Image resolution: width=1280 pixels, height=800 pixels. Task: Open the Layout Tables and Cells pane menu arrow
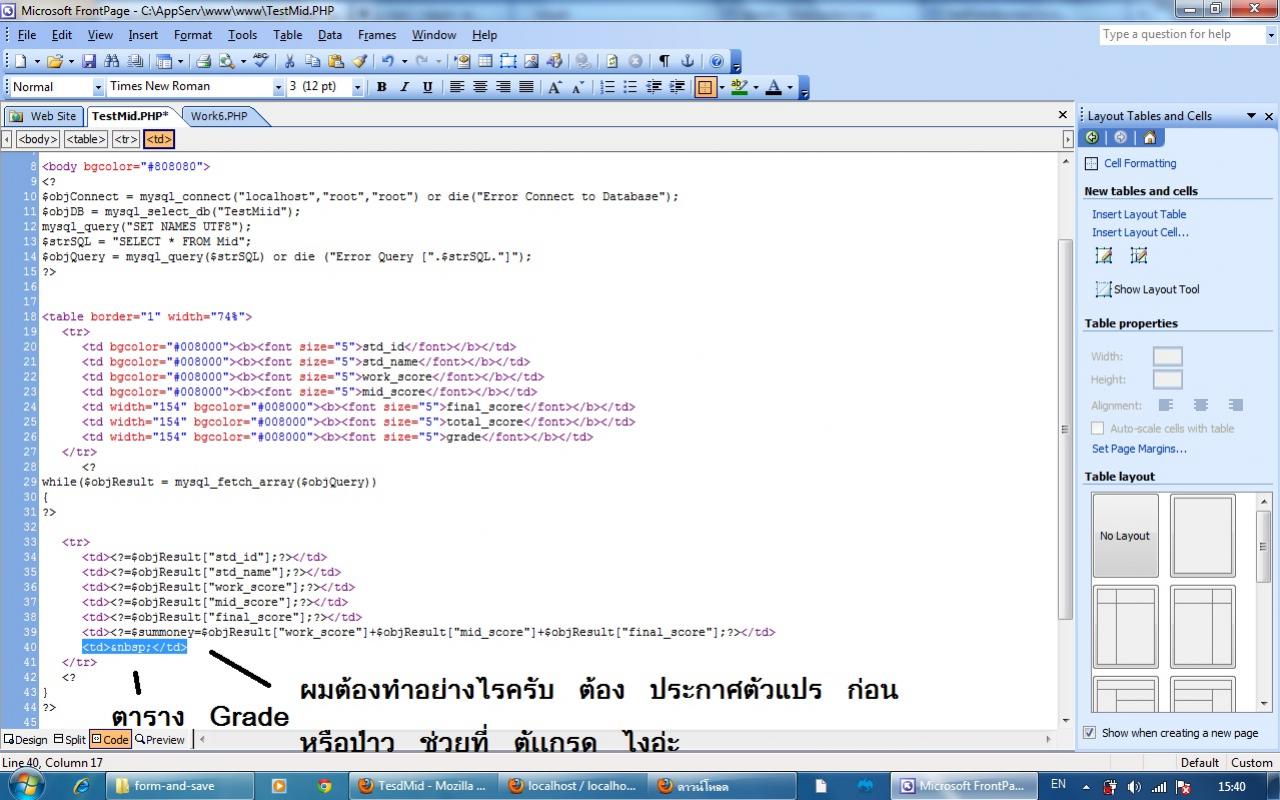(x=1251, y=116)
